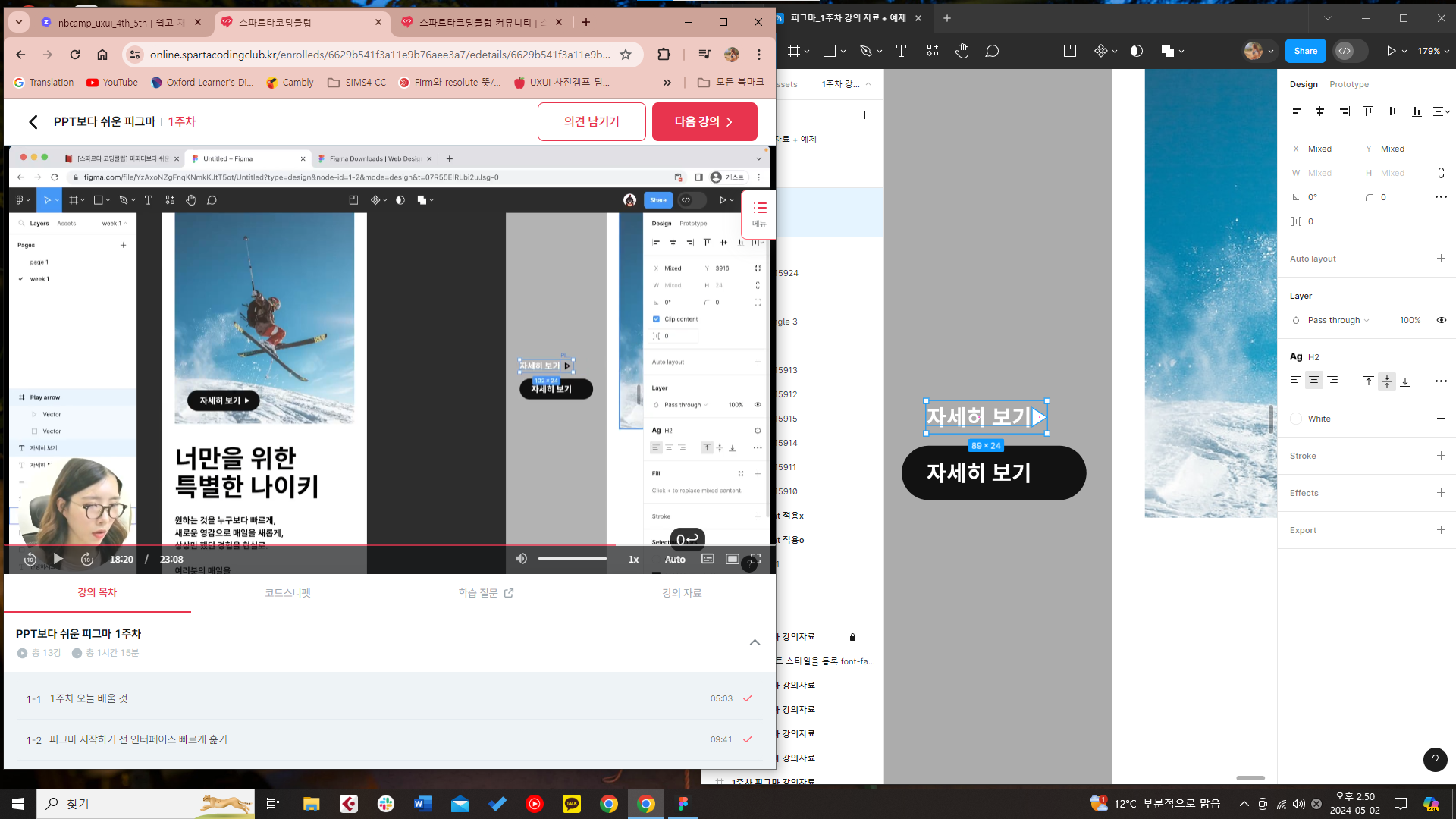Toggle captions on the lecture video

coord(708,560)
